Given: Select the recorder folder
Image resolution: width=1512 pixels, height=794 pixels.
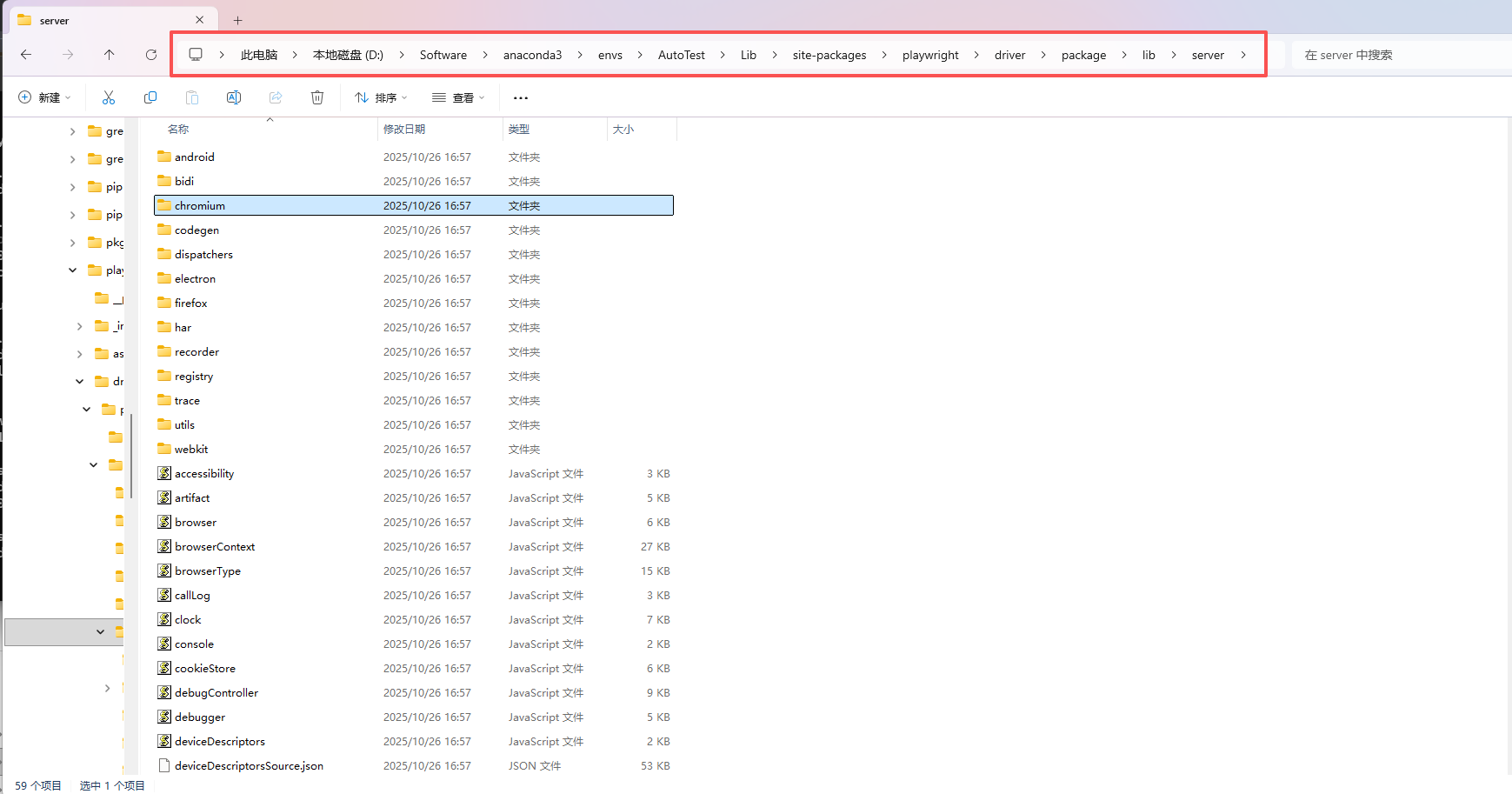Looking at the screenshot, I should (x=196, y=352).
